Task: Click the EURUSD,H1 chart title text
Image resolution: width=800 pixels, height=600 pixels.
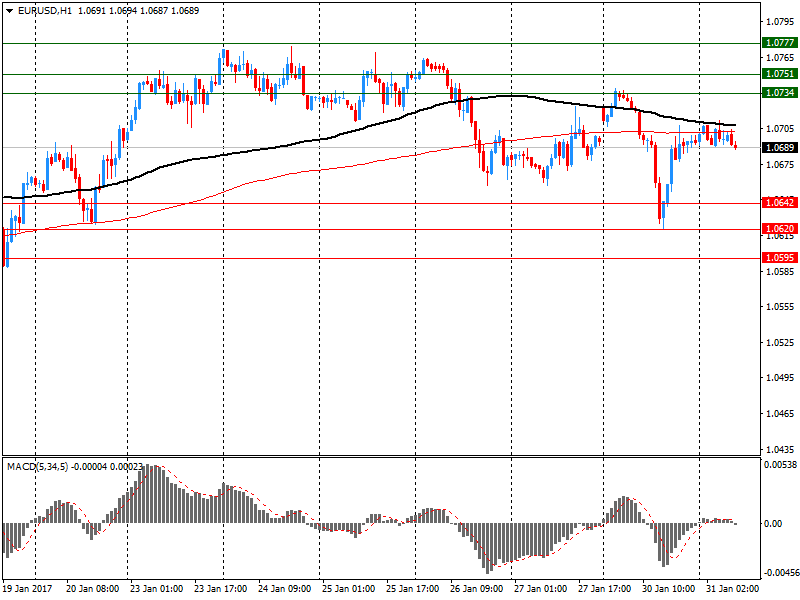Action: [x=45, y=11]
